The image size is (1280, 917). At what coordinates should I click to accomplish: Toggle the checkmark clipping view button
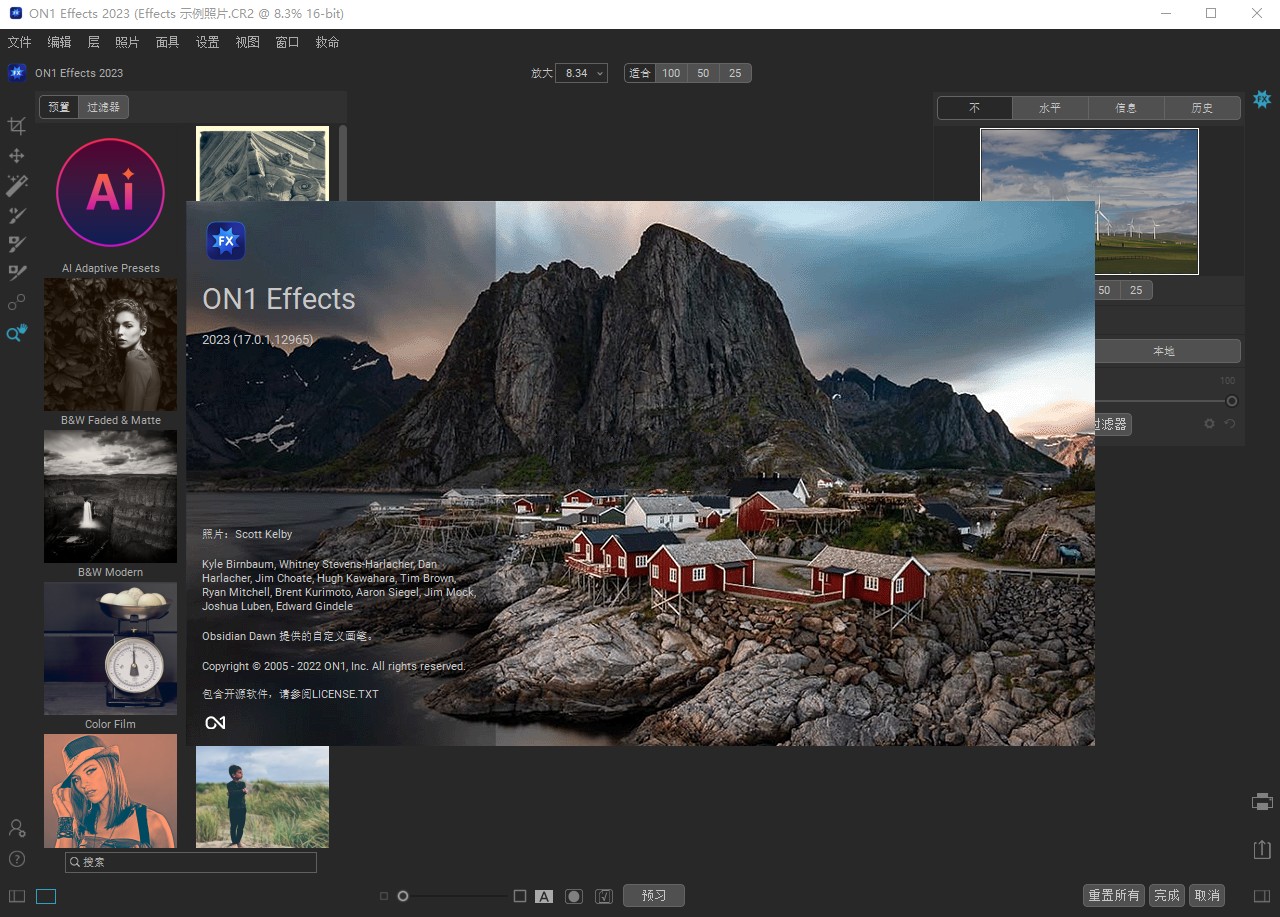click(x=604, y=896)
